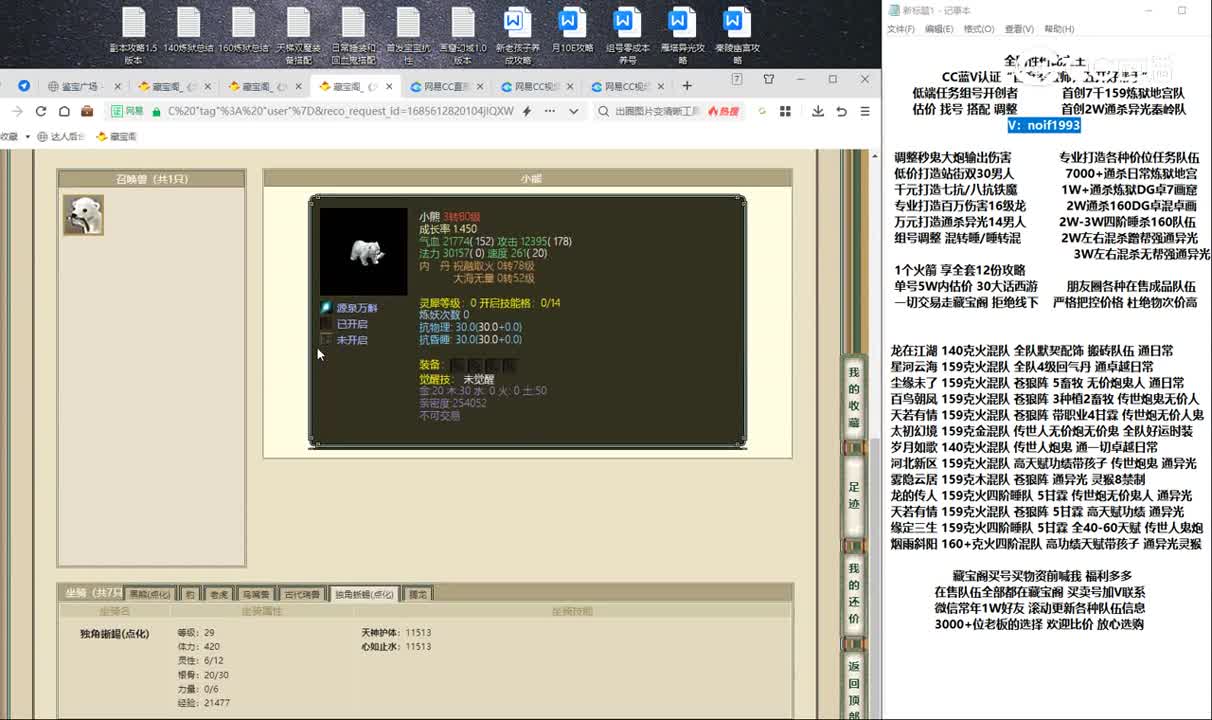The width and height of the screenshot is (1212, 720).
Task: Click the briefcase icon beside home button
Action: [x=87, y=111]
